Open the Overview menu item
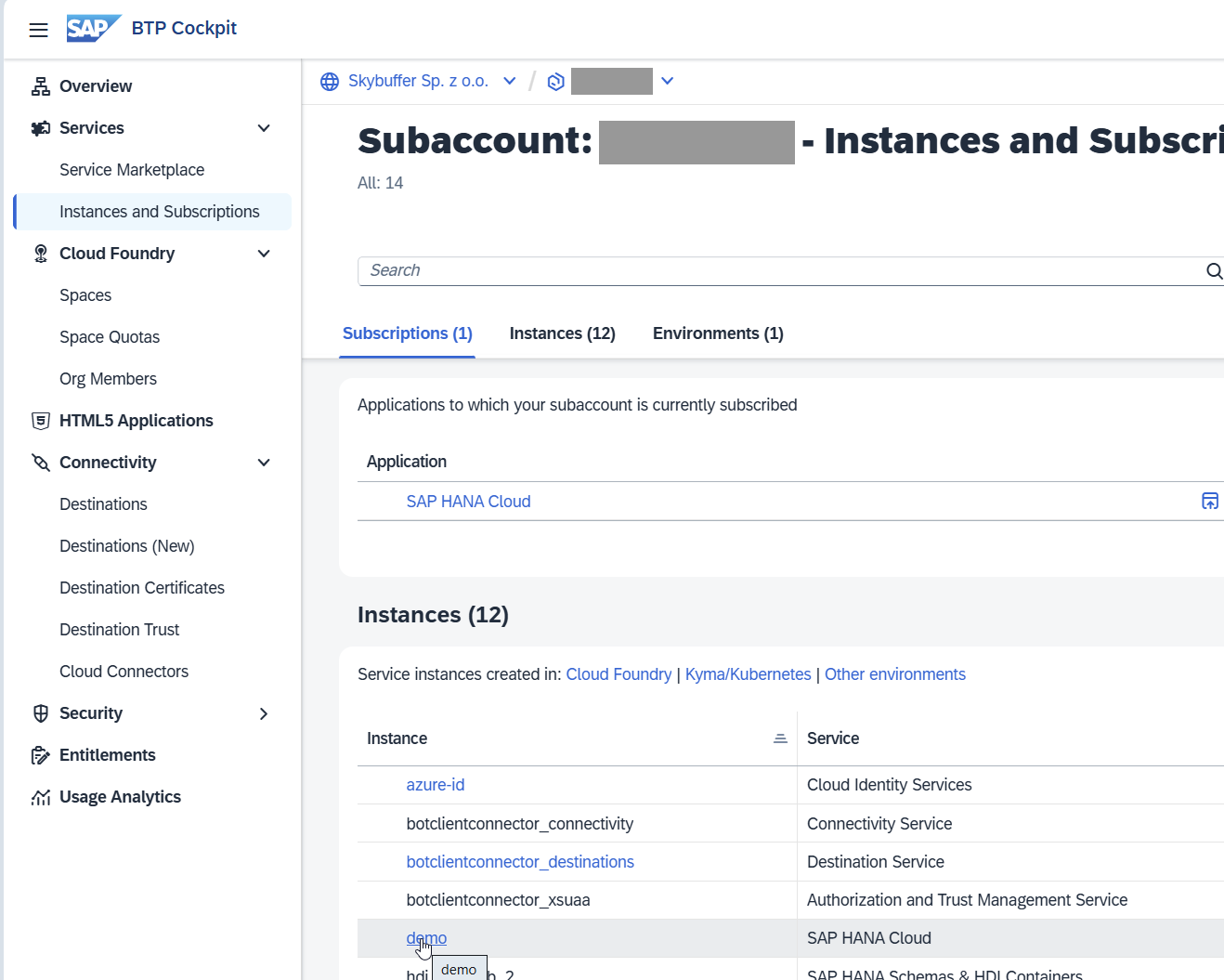Screen dimensions: 1224x980 coord(96,86)
